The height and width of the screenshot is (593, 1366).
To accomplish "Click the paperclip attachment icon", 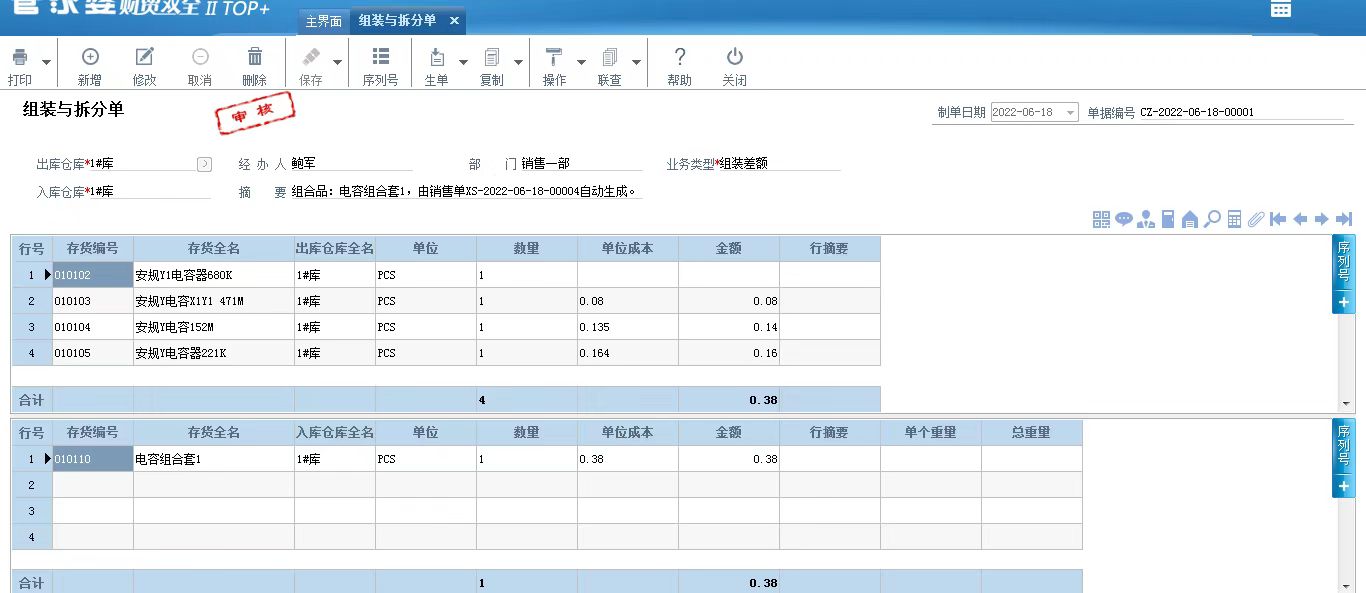I will [x=1256, y=219].
